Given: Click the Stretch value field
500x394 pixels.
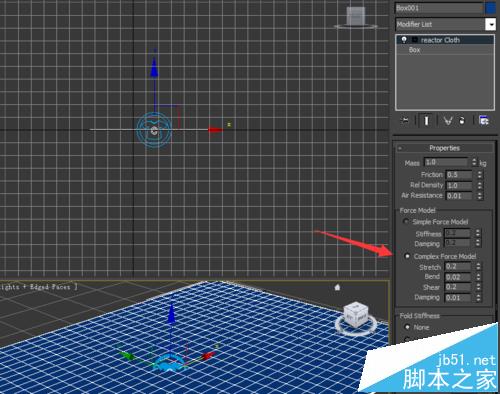Looking at the screenshot, I should click(x=458, y=266).
